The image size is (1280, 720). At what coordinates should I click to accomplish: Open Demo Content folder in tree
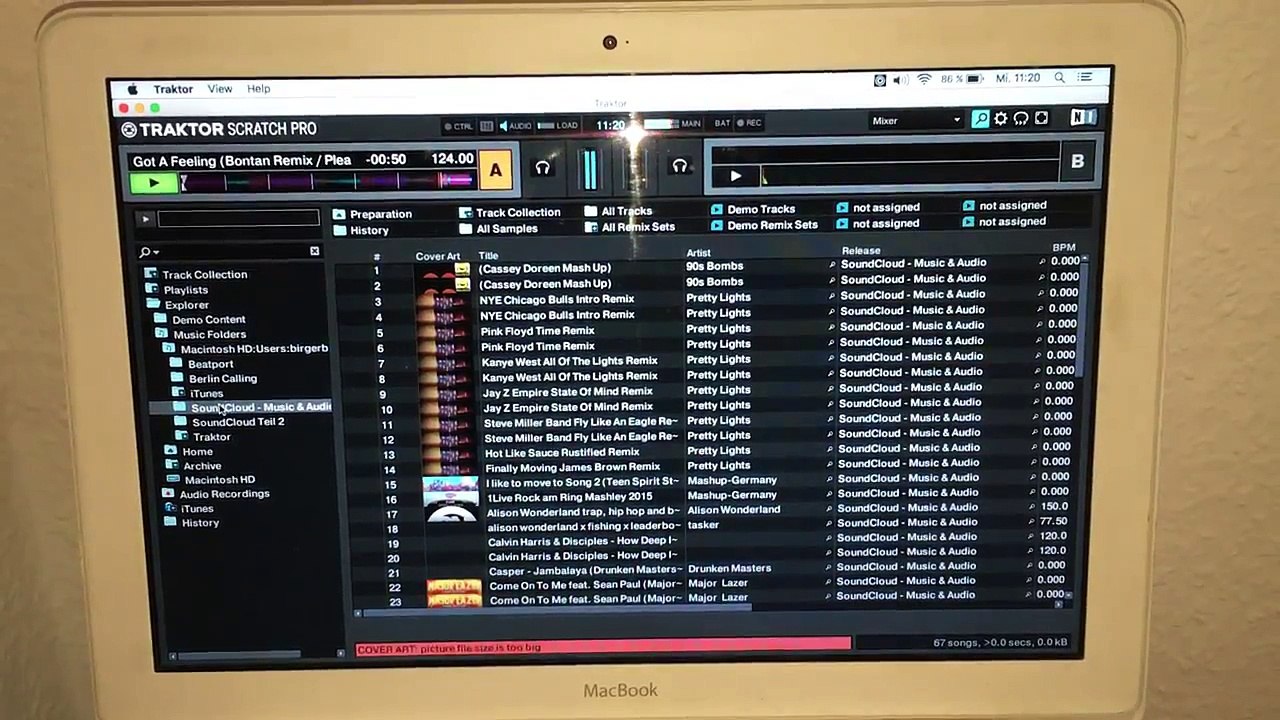[x=200, y=319]
